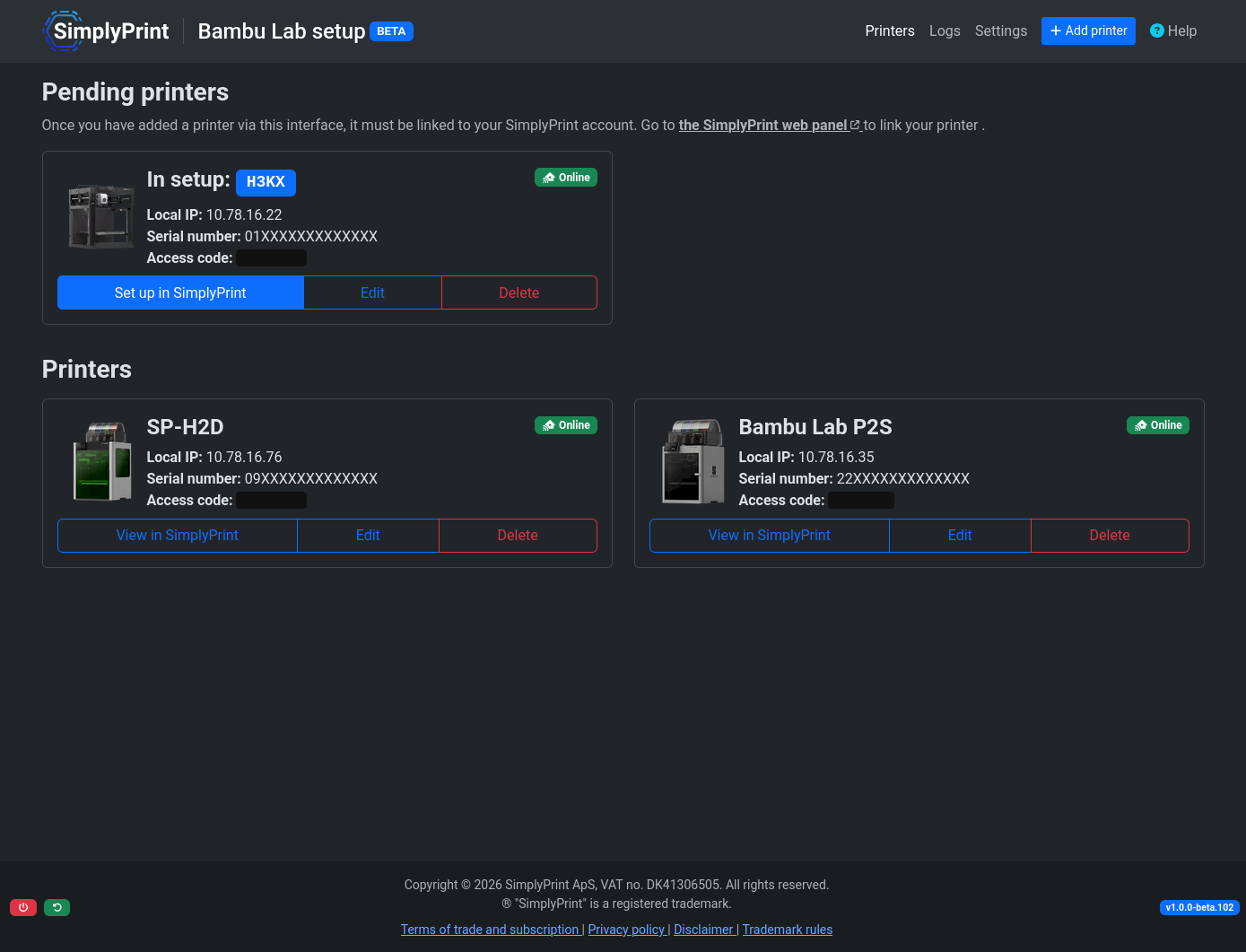Open Terms of trade and subscription link
Screen dimensions: 1246x952
pyautogui.click(x=490, y=930)
